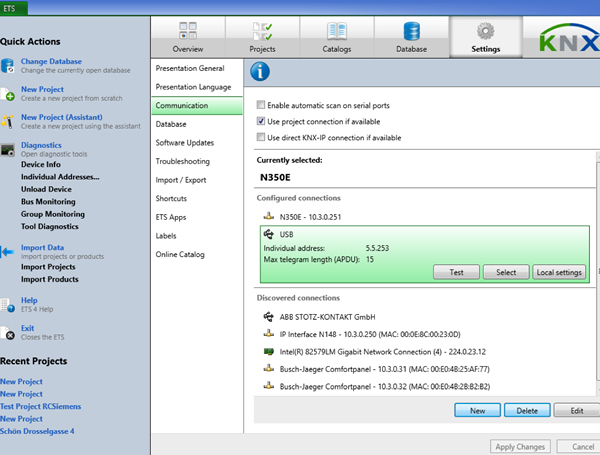Click the Exit icon
The image size is (600, 455).
coord(7,333)
